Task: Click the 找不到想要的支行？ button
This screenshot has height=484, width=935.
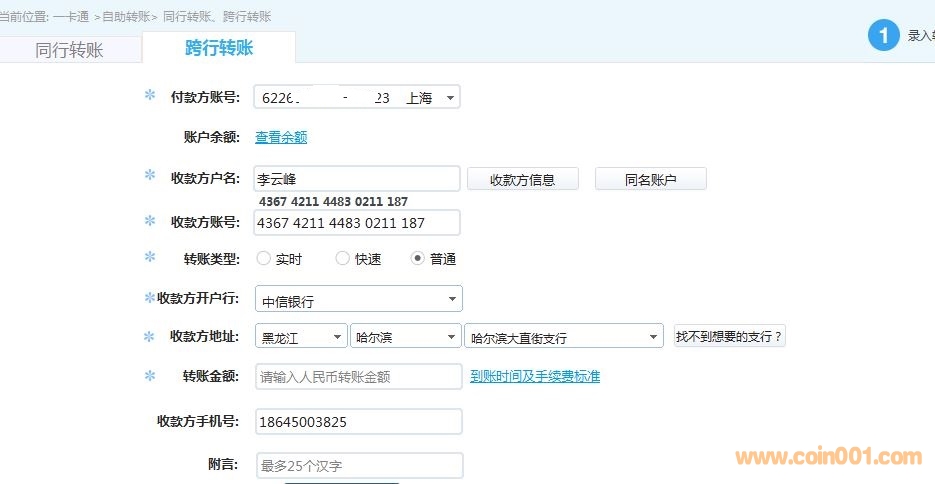Action: pos(730,336)
